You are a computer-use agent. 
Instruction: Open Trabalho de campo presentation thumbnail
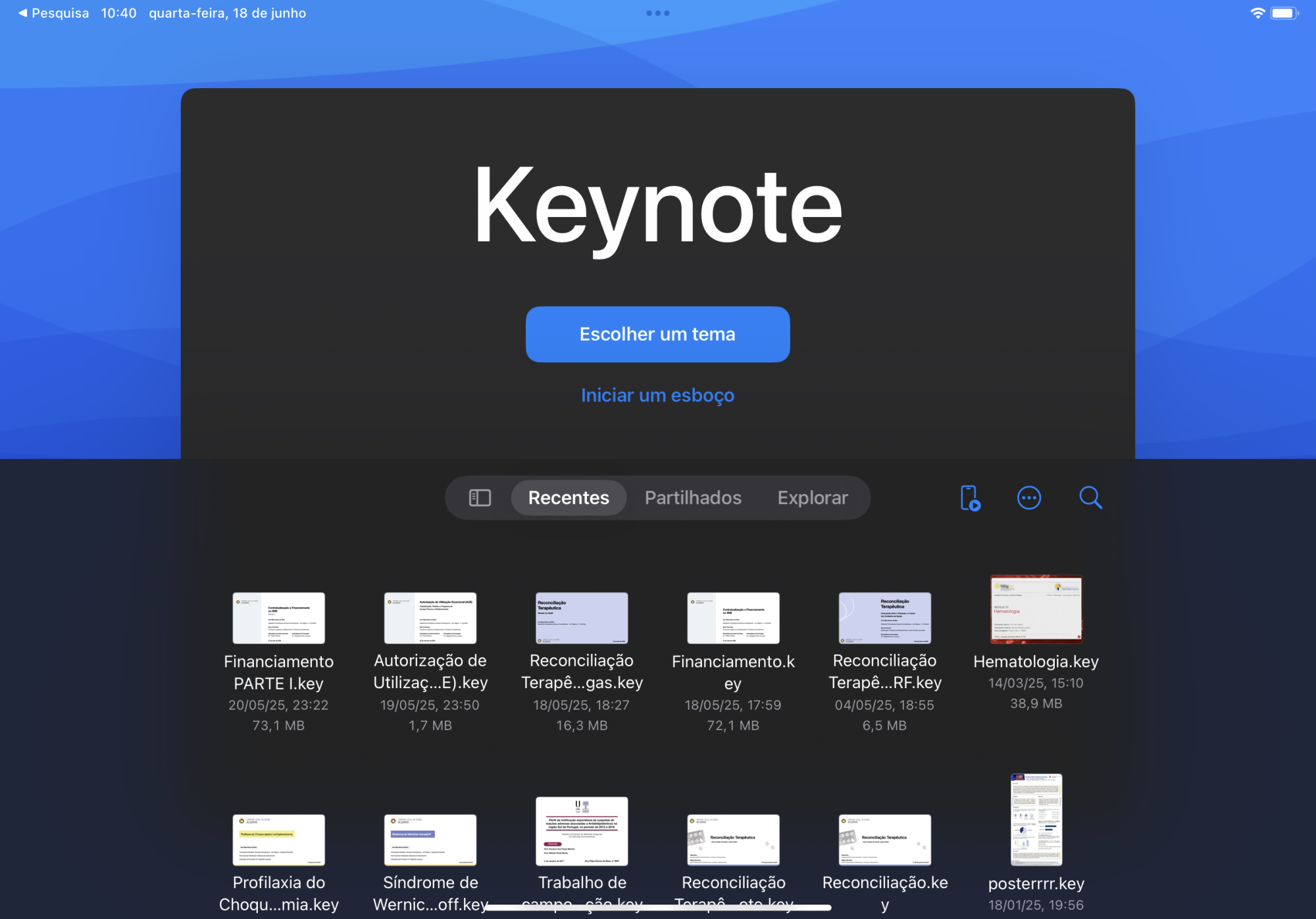pos(582,832)
